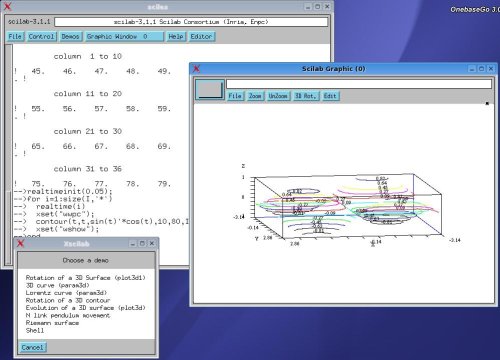This screenshot has width=500, height=360.
Task: Activate the 3D Rot. tool
Action: 305,96
